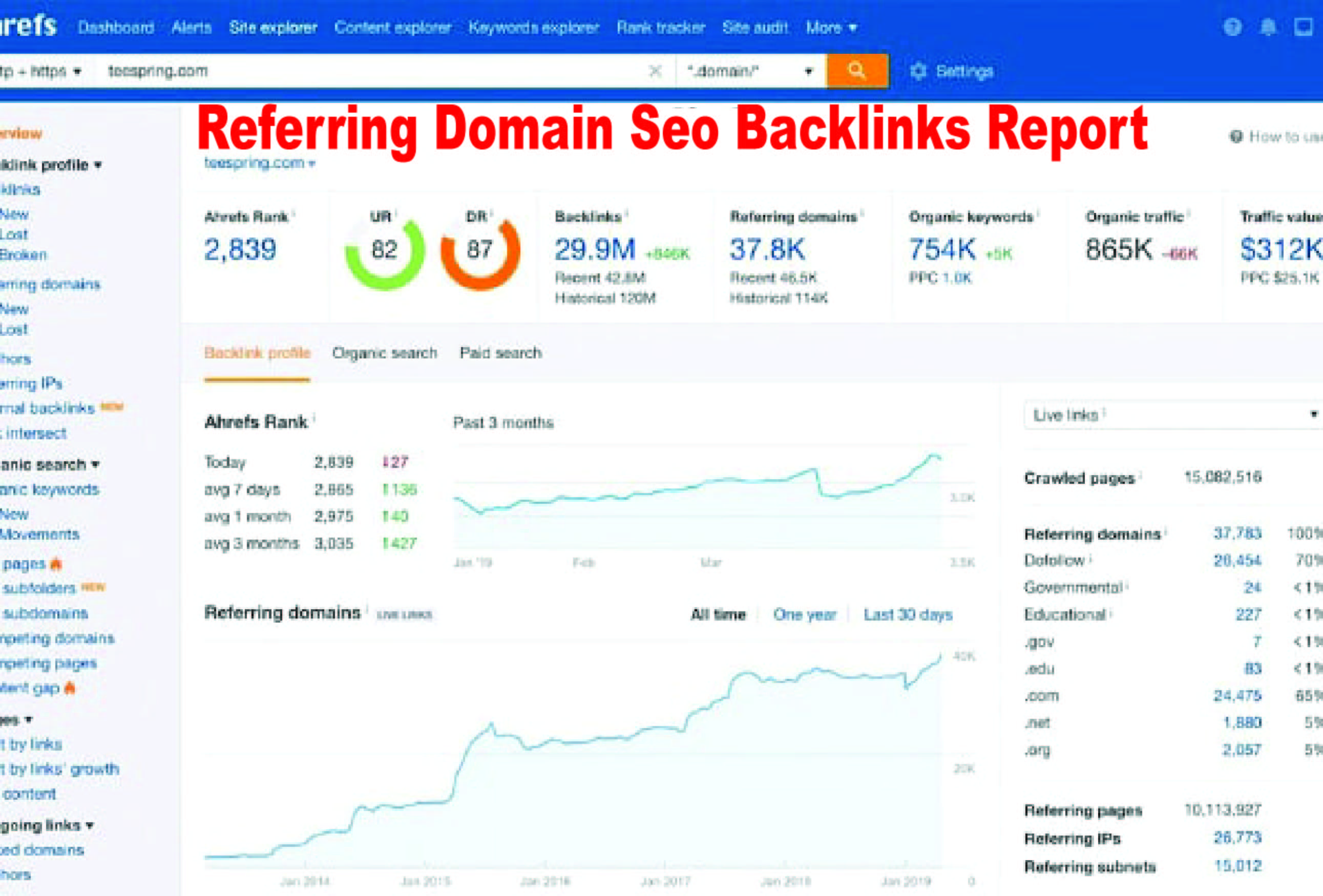
Task: Select the Last 30 days chart range
Action: click(x=908, y=614)
